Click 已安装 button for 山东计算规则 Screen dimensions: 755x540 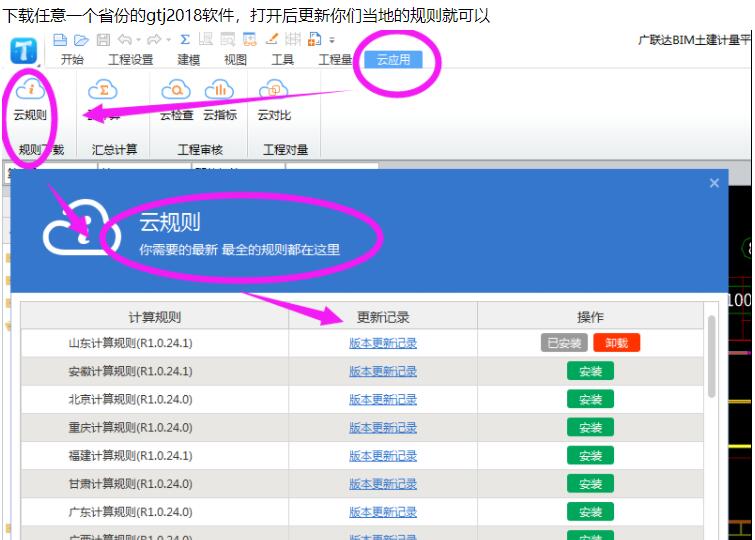click(x=564, y=343)
